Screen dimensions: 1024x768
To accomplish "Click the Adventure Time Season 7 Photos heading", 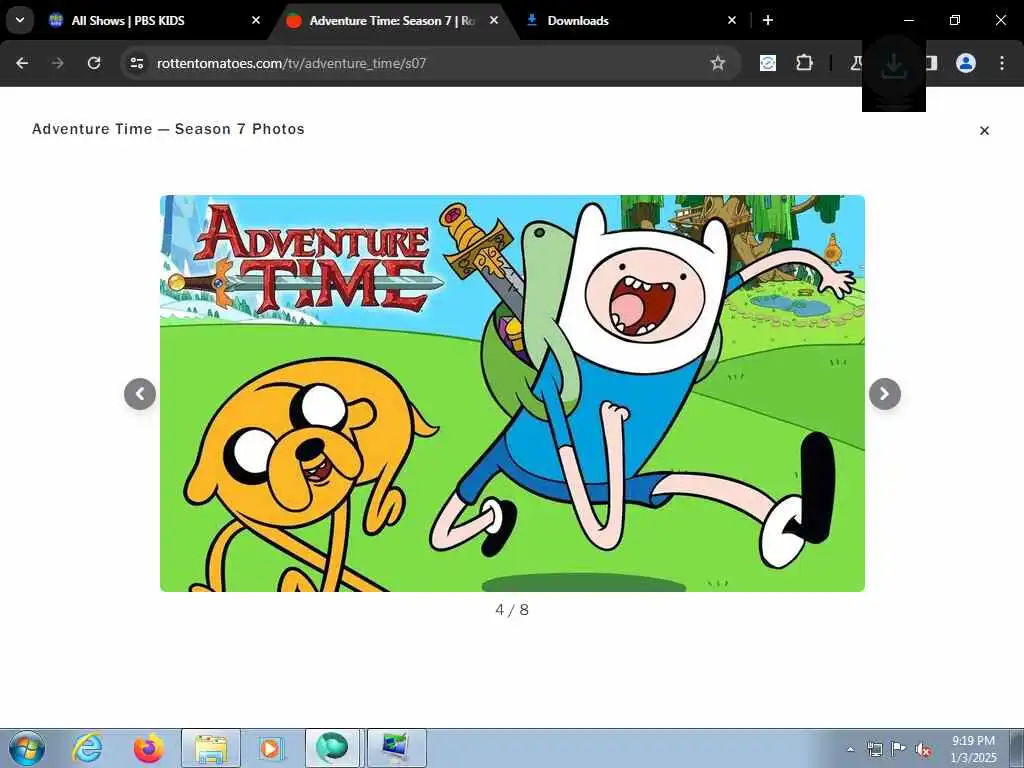I will click(168, 129).
